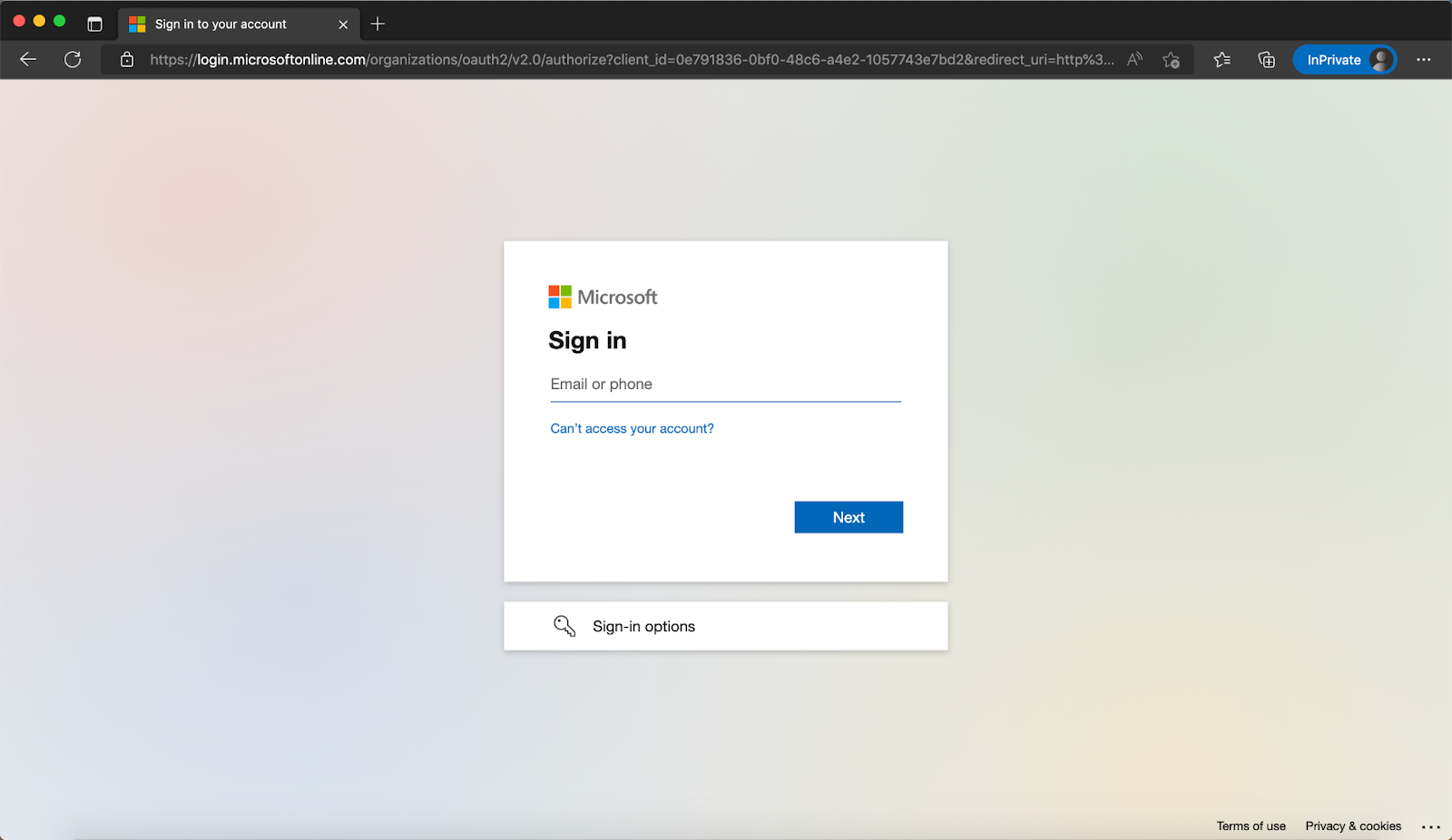Open a new tab
1452x840 pixels.
[378, 24]
